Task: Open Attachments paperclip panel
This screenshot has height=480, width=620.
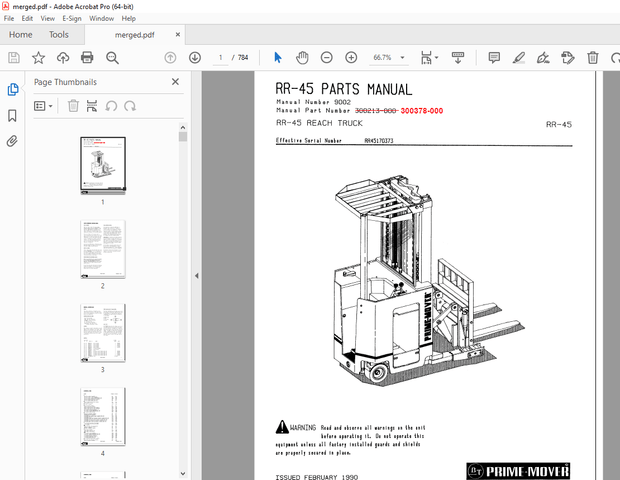Action: pyautogui.click(x=12, y=141)
